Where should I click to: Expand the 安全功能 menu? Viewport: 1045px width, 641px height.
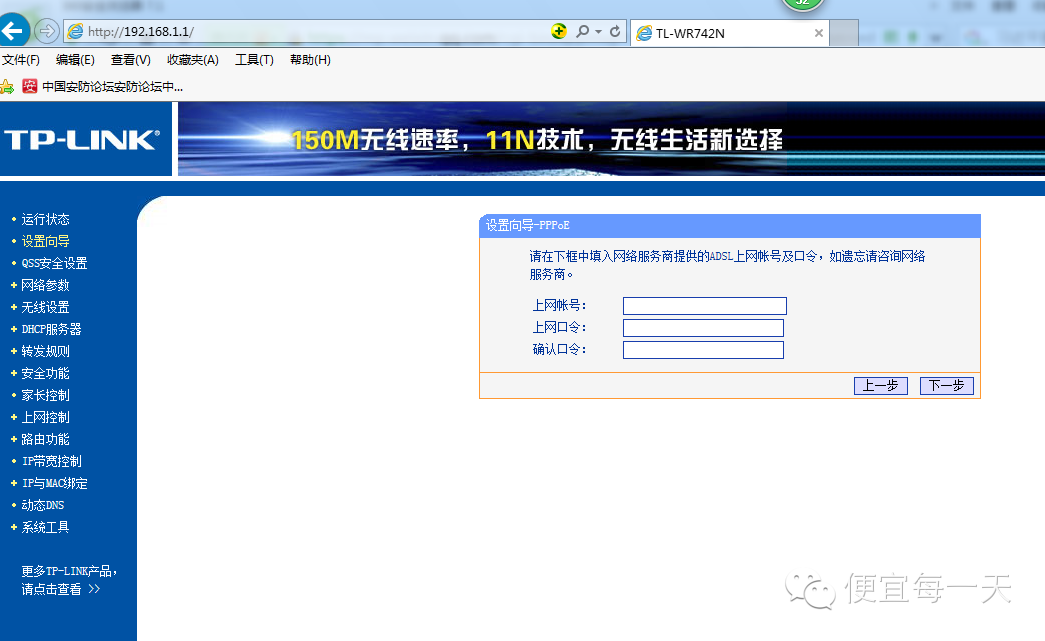(x=45, y=373)
